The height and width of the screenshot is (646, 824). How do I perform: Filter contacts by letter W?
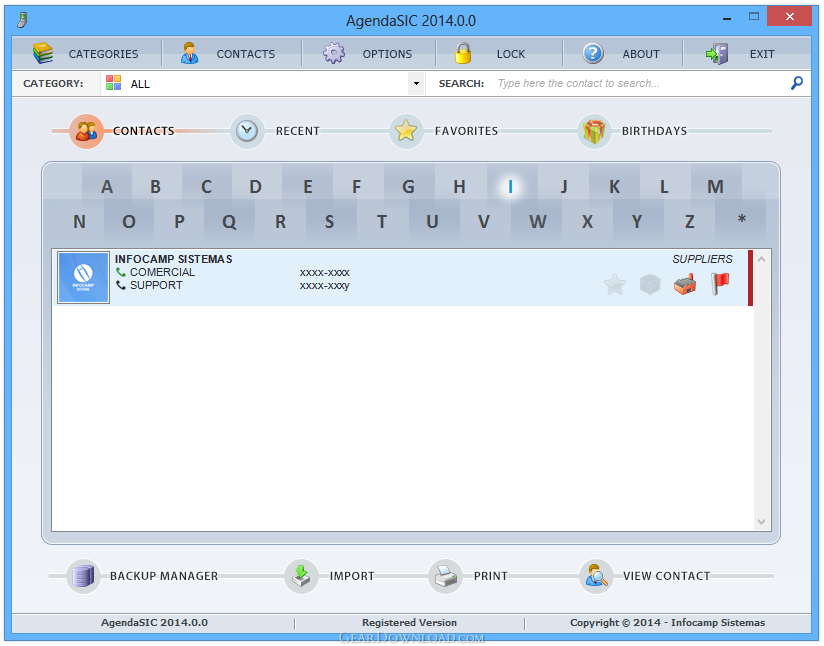[537, 221]
